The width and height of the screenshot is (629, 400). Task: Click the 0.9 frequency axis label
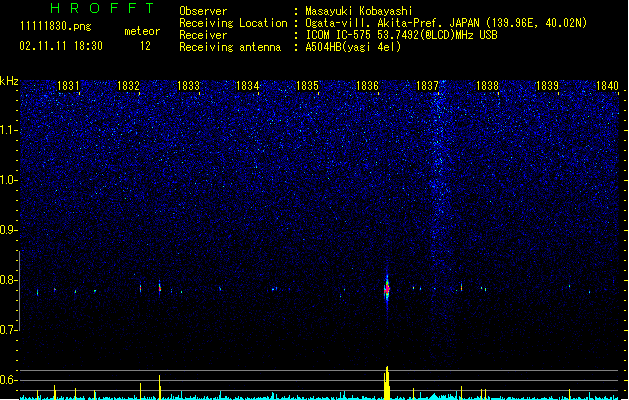[8, 230]
